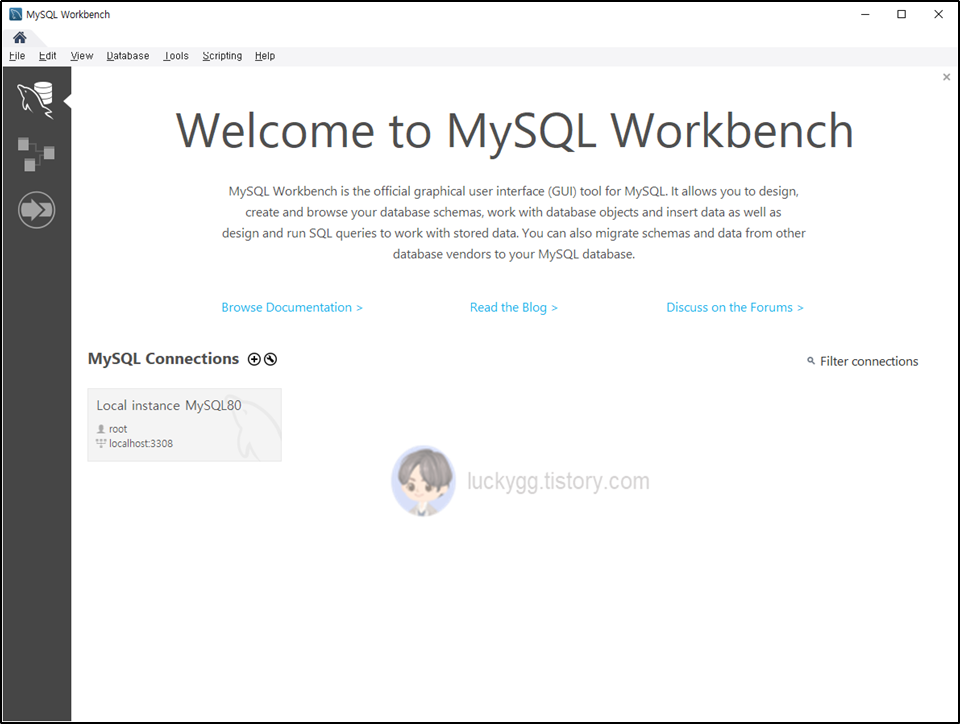Screen dimensions: 960x724
Task: Click Browse Documentation link
Action: pyautogui.click(x=292, y=307)
